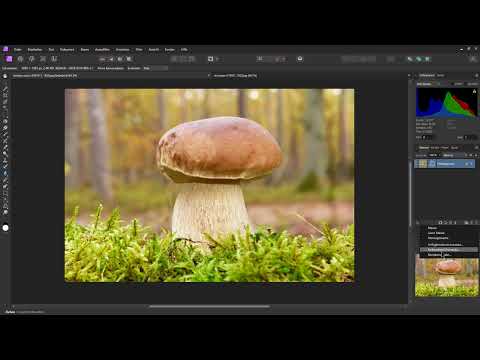Switch to the first document tab
The width and height of the screenshot is (480, 360).
point(45,76)
